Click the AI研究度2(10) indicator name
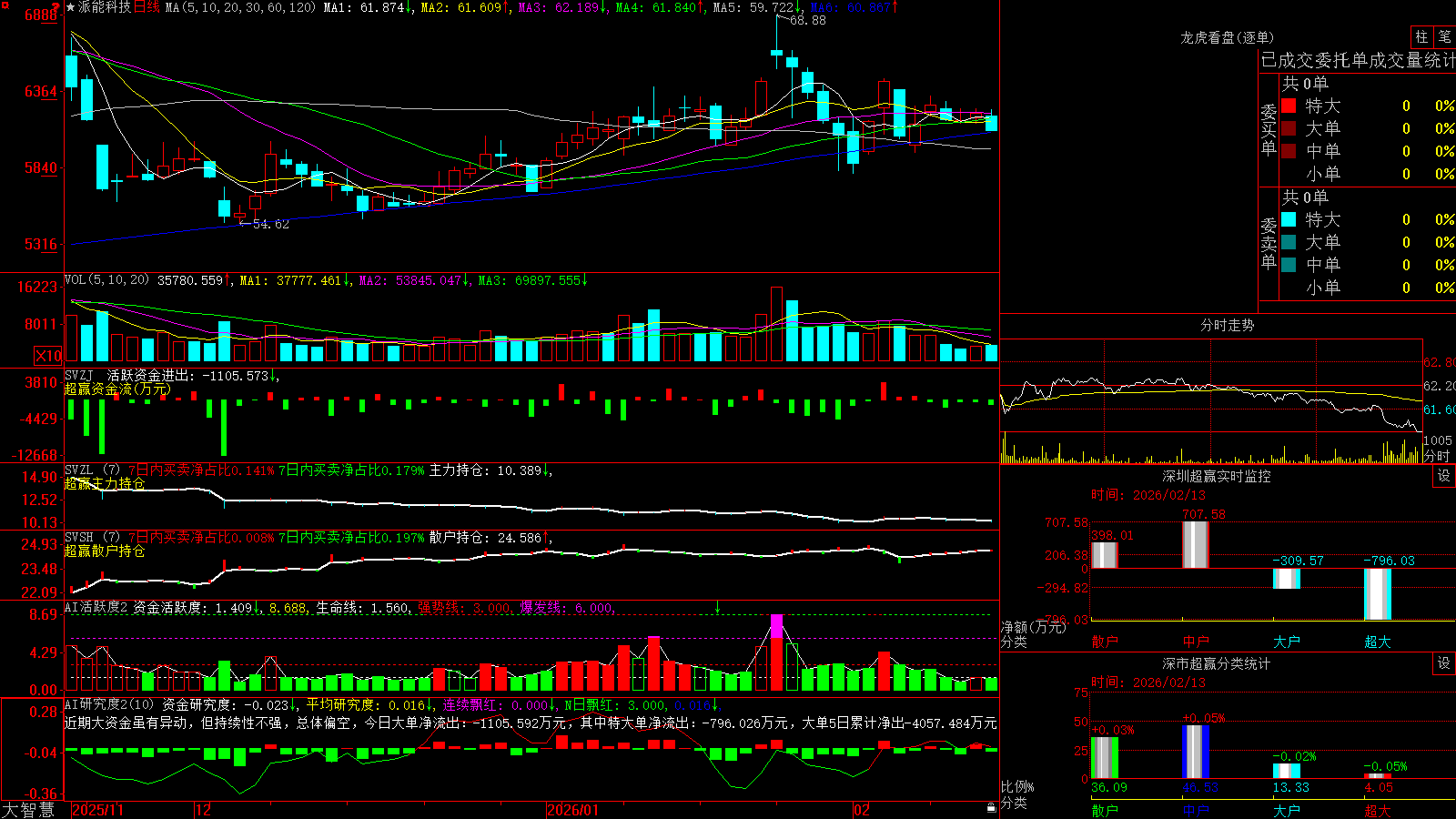Image resolution: width=1456 pixels, height=819 pixels. click(x=109, y=704)
